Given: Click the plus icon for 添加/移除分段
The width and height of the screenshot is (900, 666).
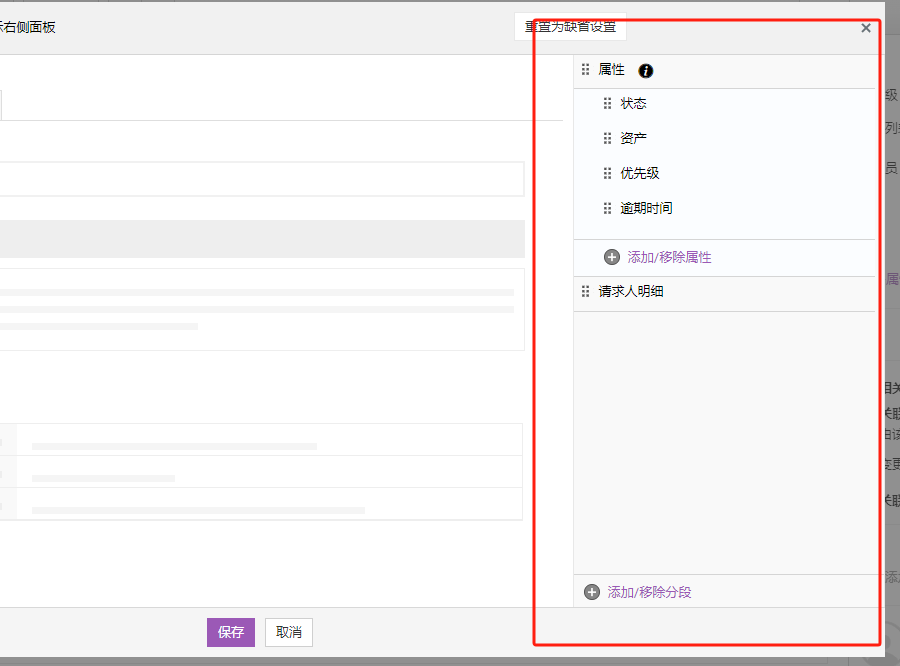Looking at the screenshot, I should click(x=592, y=592).
